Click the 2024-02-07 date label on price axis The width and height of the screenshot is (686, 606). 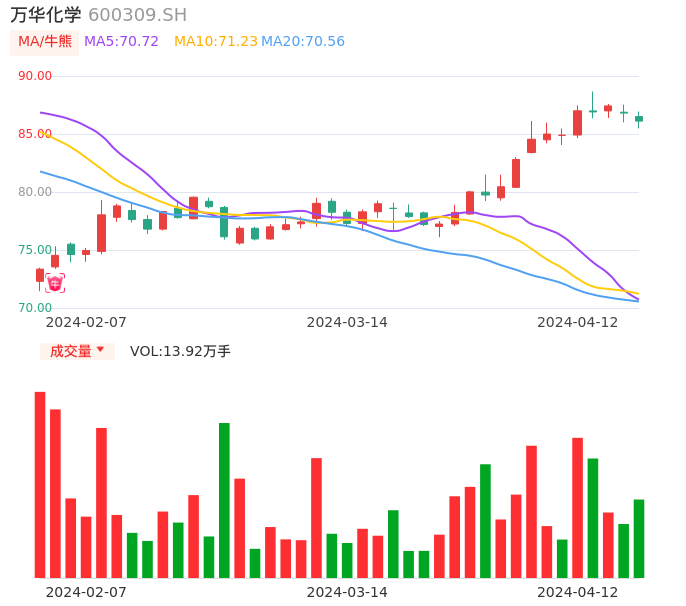[x=86, y=322]
